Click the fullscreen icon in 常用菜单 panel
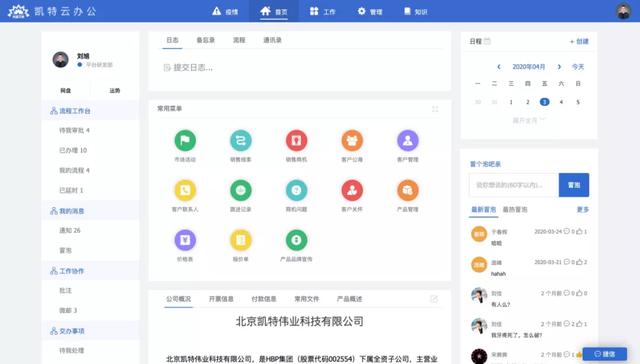The width and height of the screenshot is (640, 364). (435, 109)
